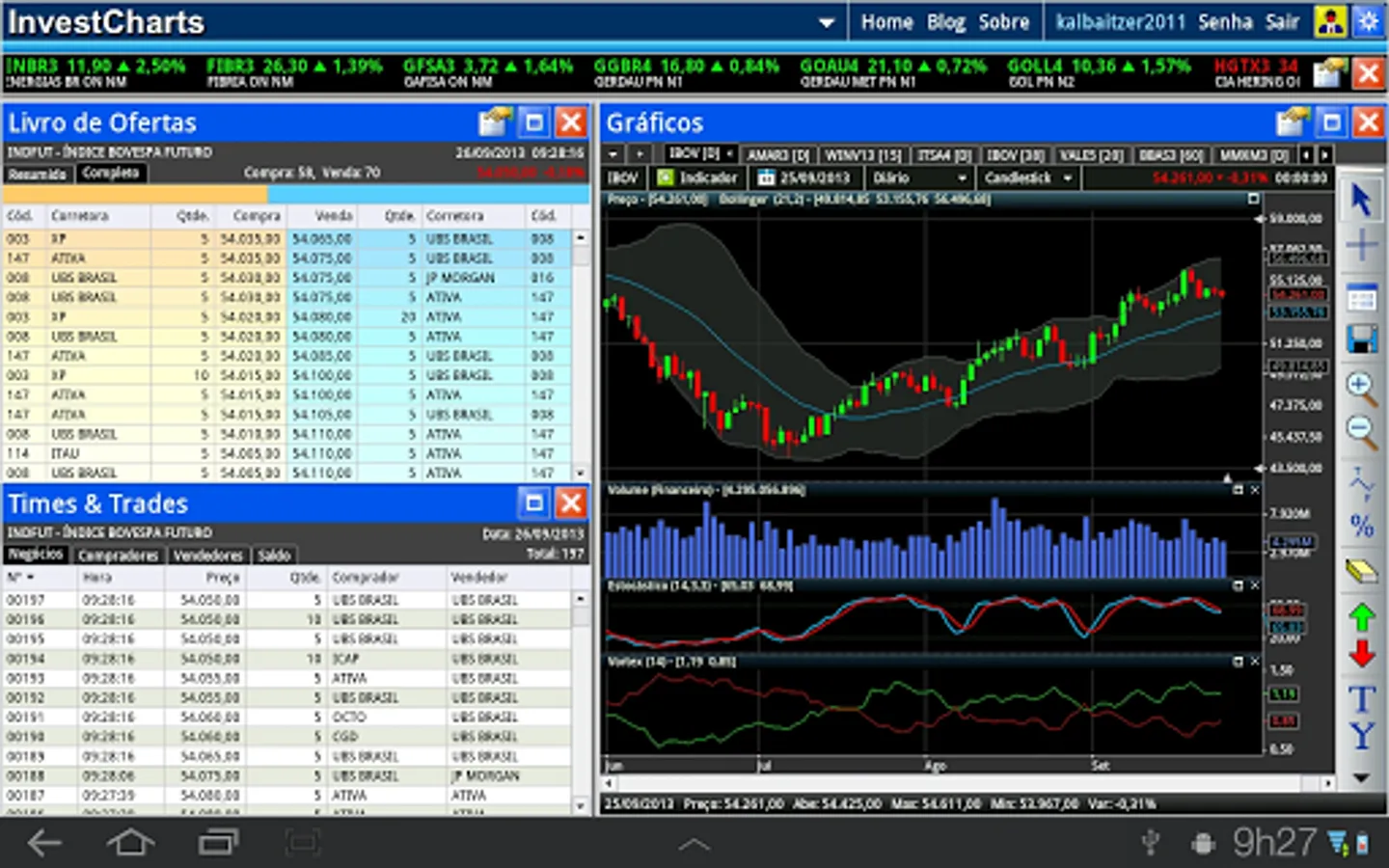This screenshot has width=1389, height=868.
Task: Select the arrow pointer tool in chart toolbar
Action: coord(1361,200)
